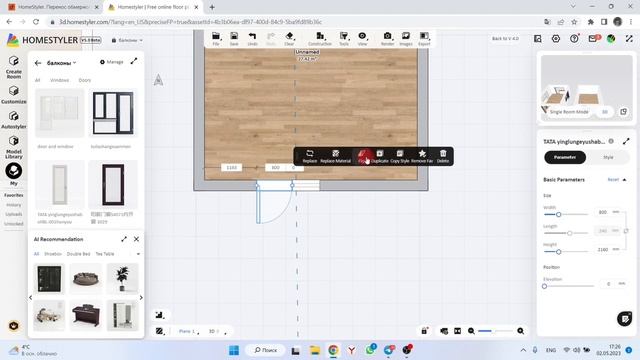This screenshot has height=360, width=640.
Task: Open Favorites in the My list
Action: point(13,195)
